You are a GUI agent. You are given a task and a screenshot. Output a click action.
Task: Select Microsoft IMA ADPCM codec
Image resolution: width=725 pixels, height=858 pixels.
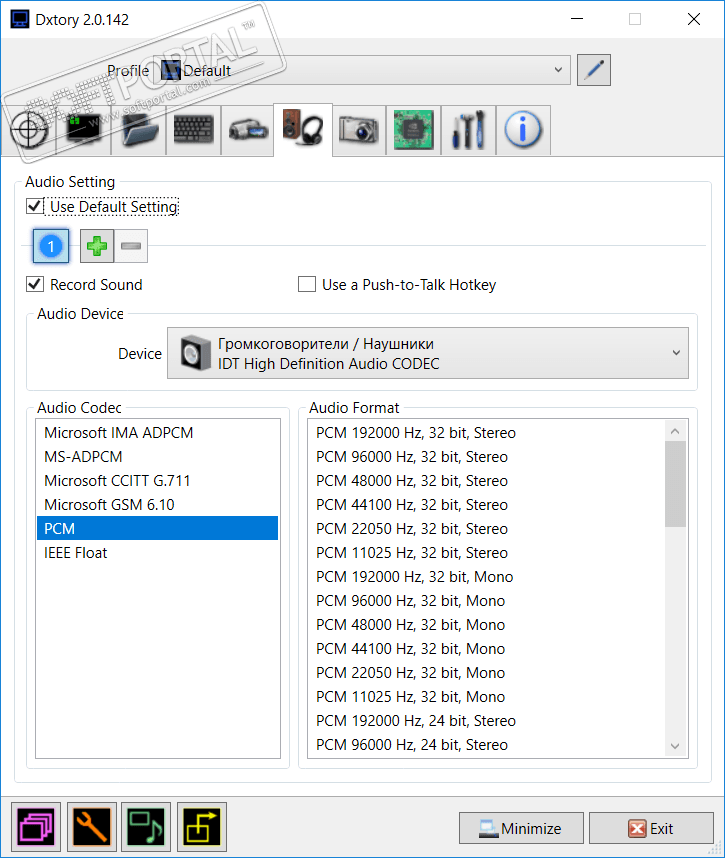[x=157, y=433]
